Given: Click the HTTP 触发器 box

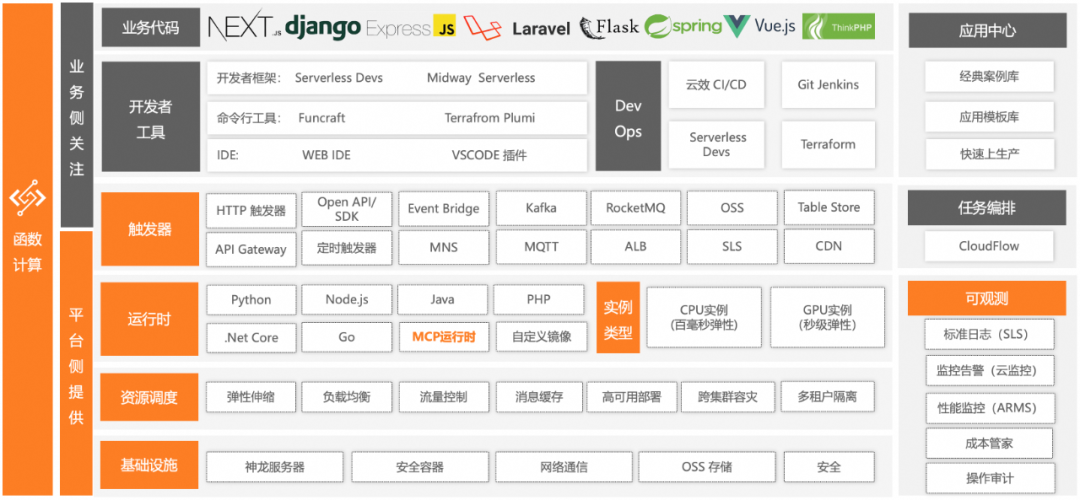Looking at the screenshot, I should (x=251, y=210).
